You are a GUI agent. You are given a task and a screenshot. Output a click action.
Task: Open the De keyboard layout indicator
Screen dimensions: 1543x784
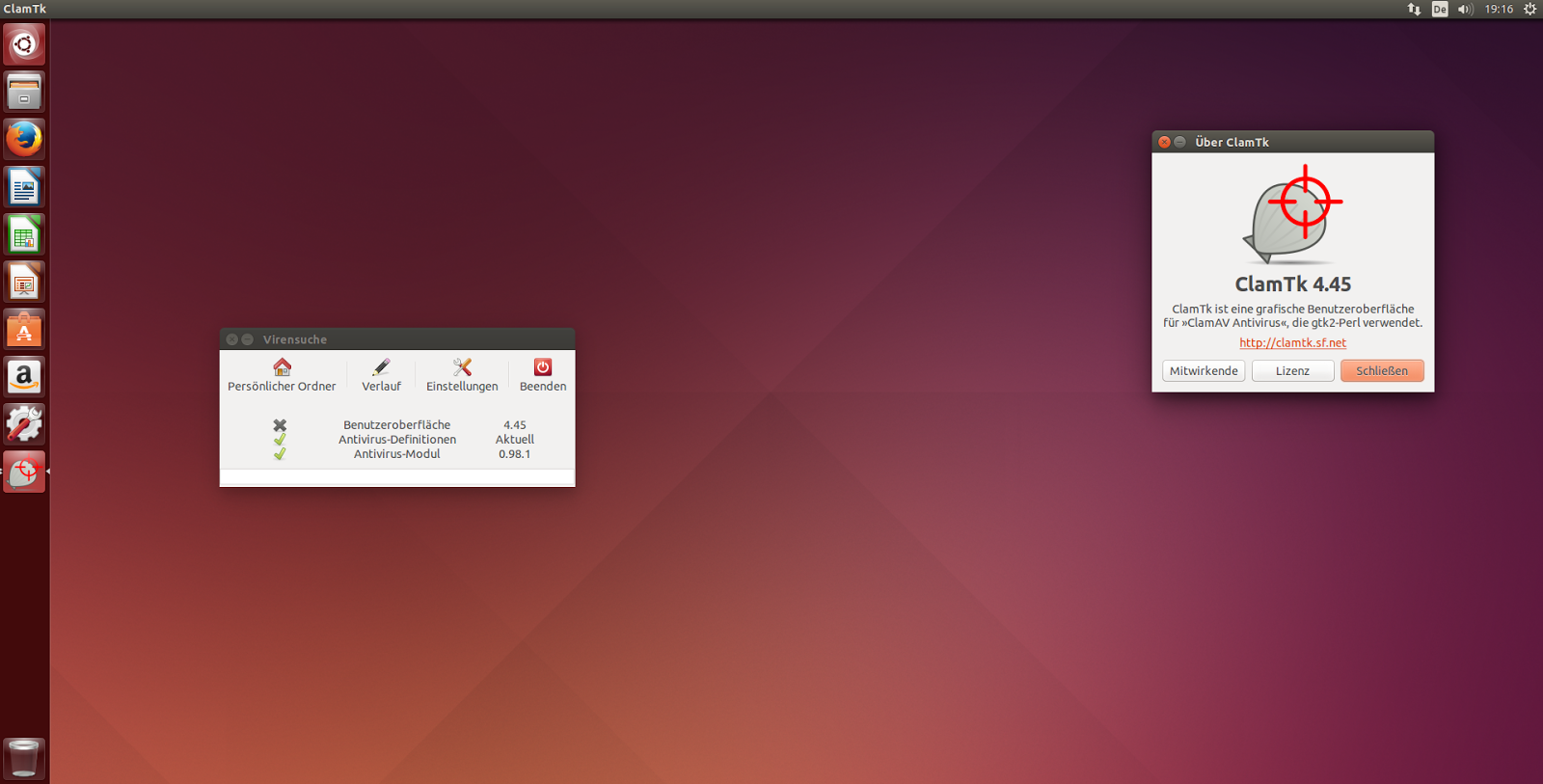(1440, 9)
